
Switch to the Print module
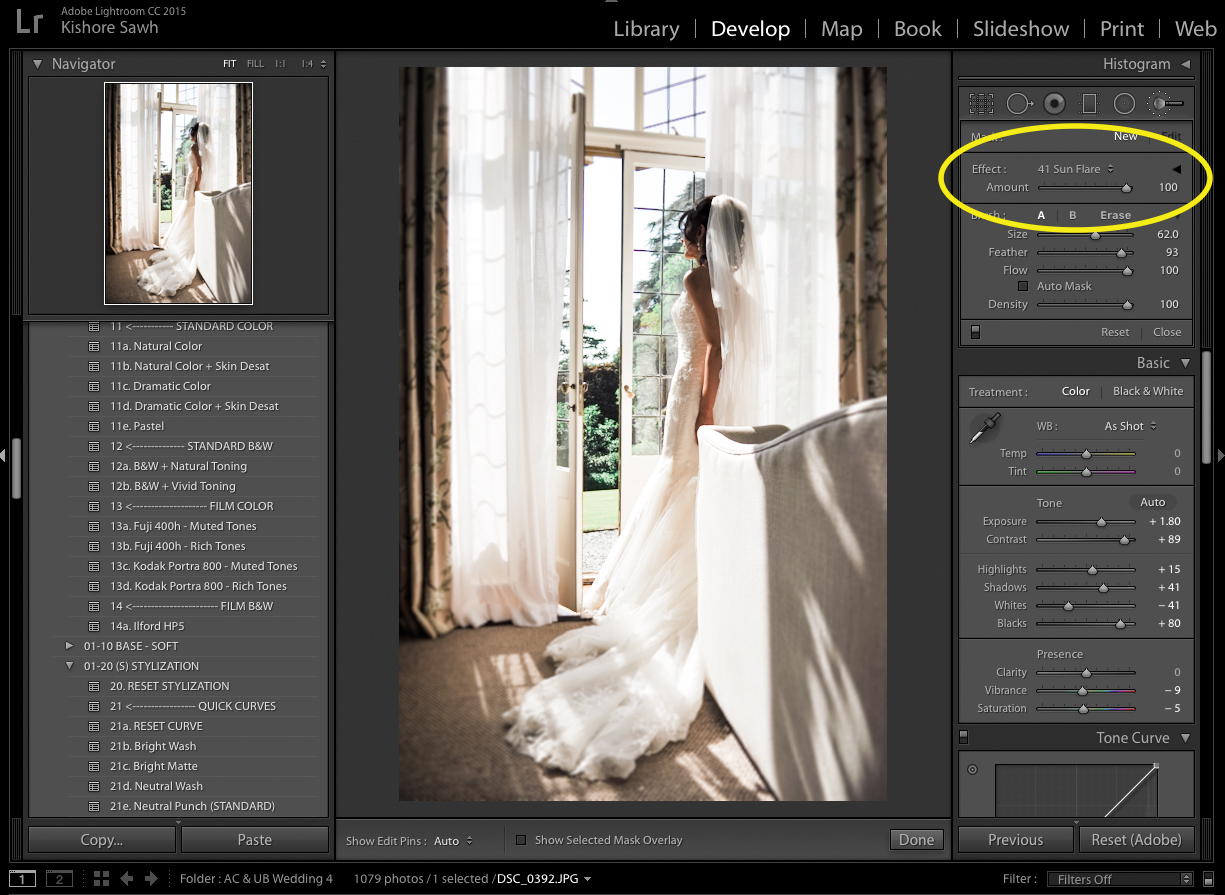click(1122, 29)
